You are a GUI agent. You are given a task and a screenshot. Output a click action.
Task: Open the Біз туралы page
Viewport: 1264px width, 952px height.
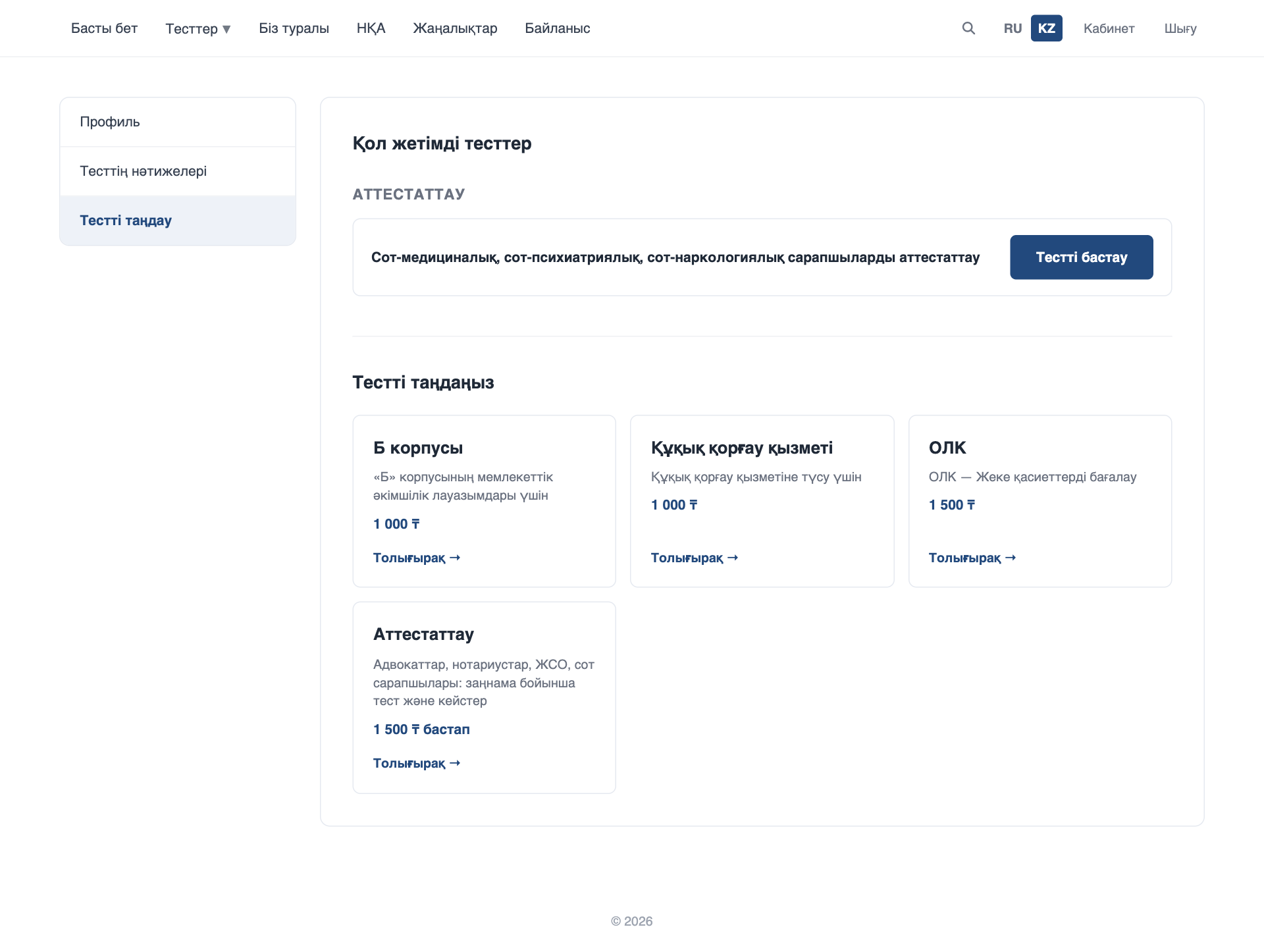pos(294,28)
